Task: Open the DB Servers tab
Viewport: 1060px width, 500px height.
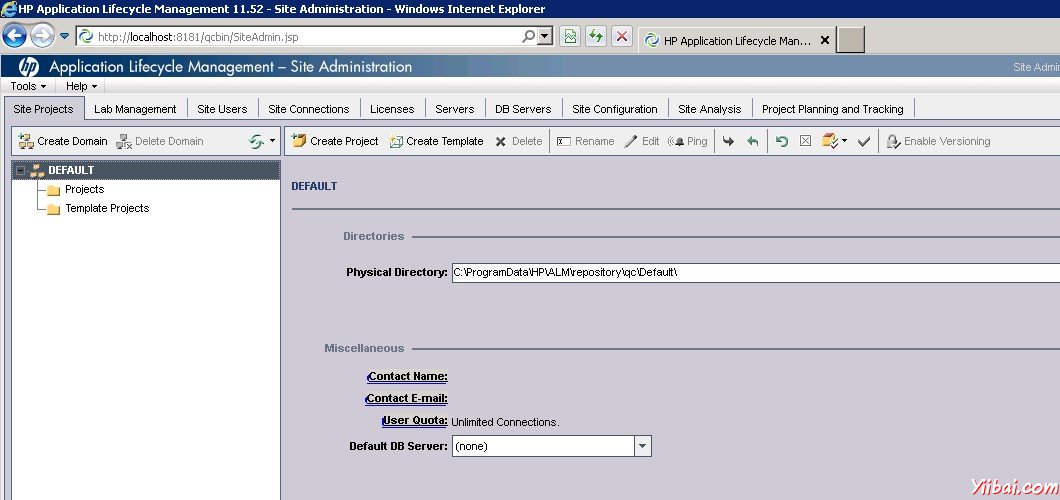Action: tap(523, 109)
